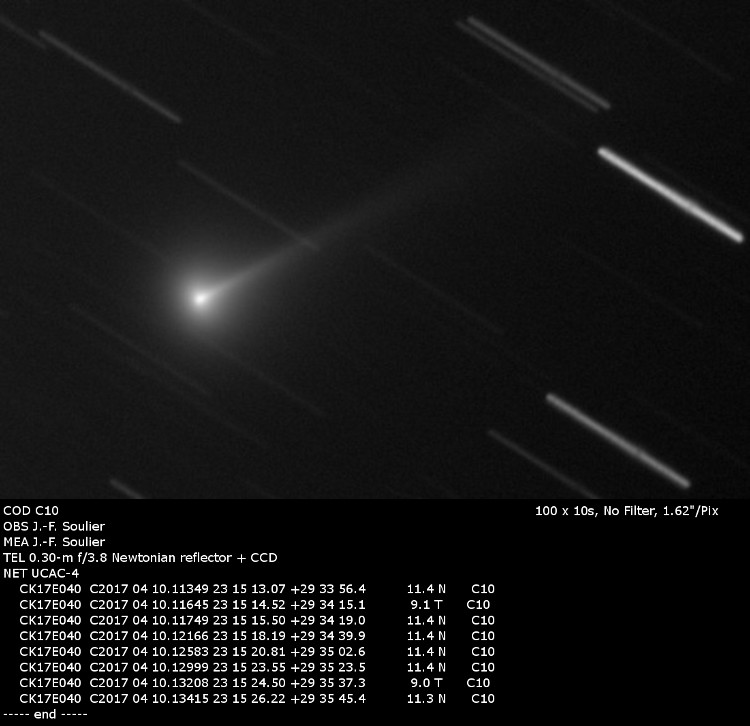The width and height of the screenshot is (750, 726).
Task: Click the bright comet nucleus
Action: click(x=201, y=297)
